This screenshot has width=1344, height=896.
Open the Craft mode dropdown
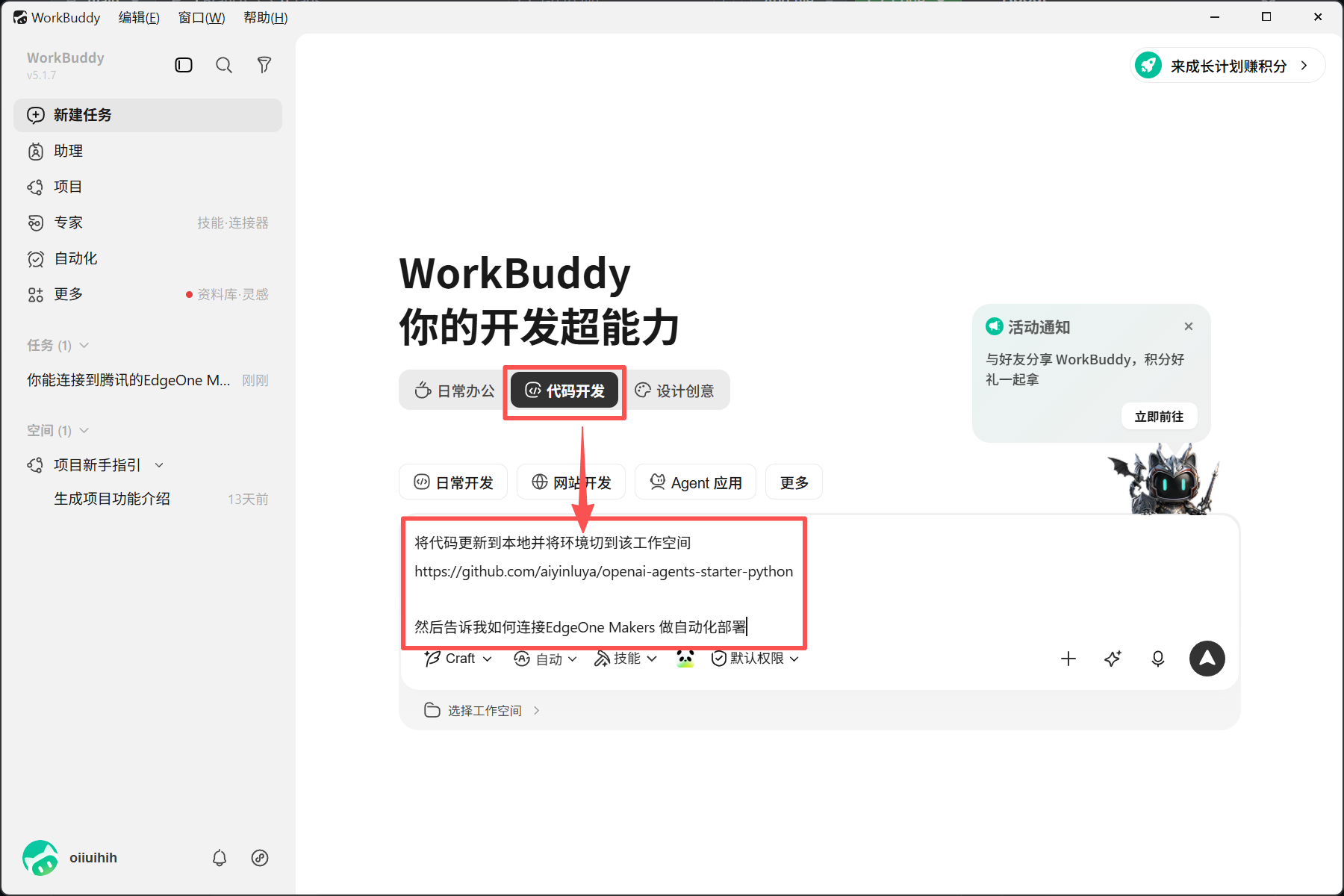458,659
